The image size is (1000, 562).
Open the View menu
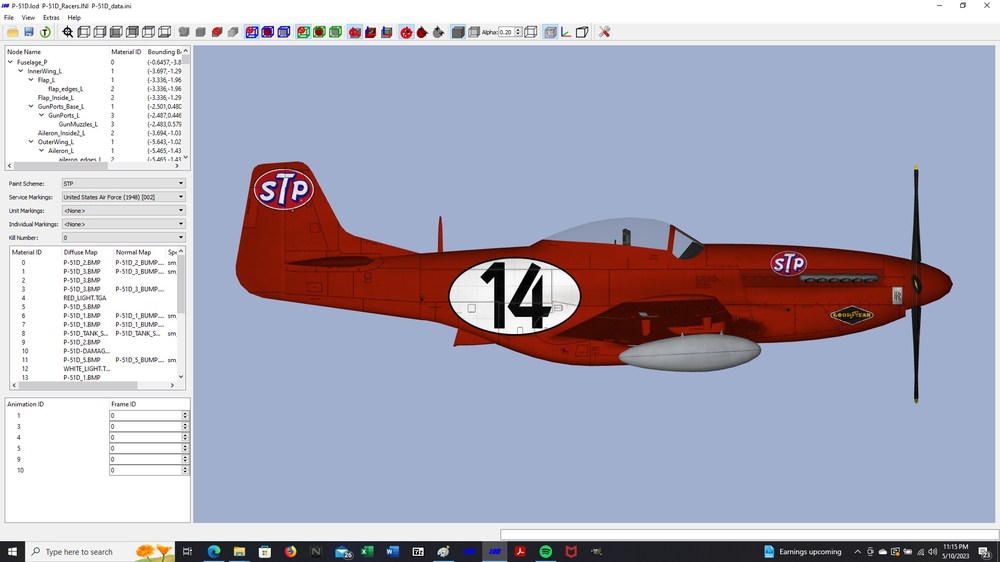point(28,18)
